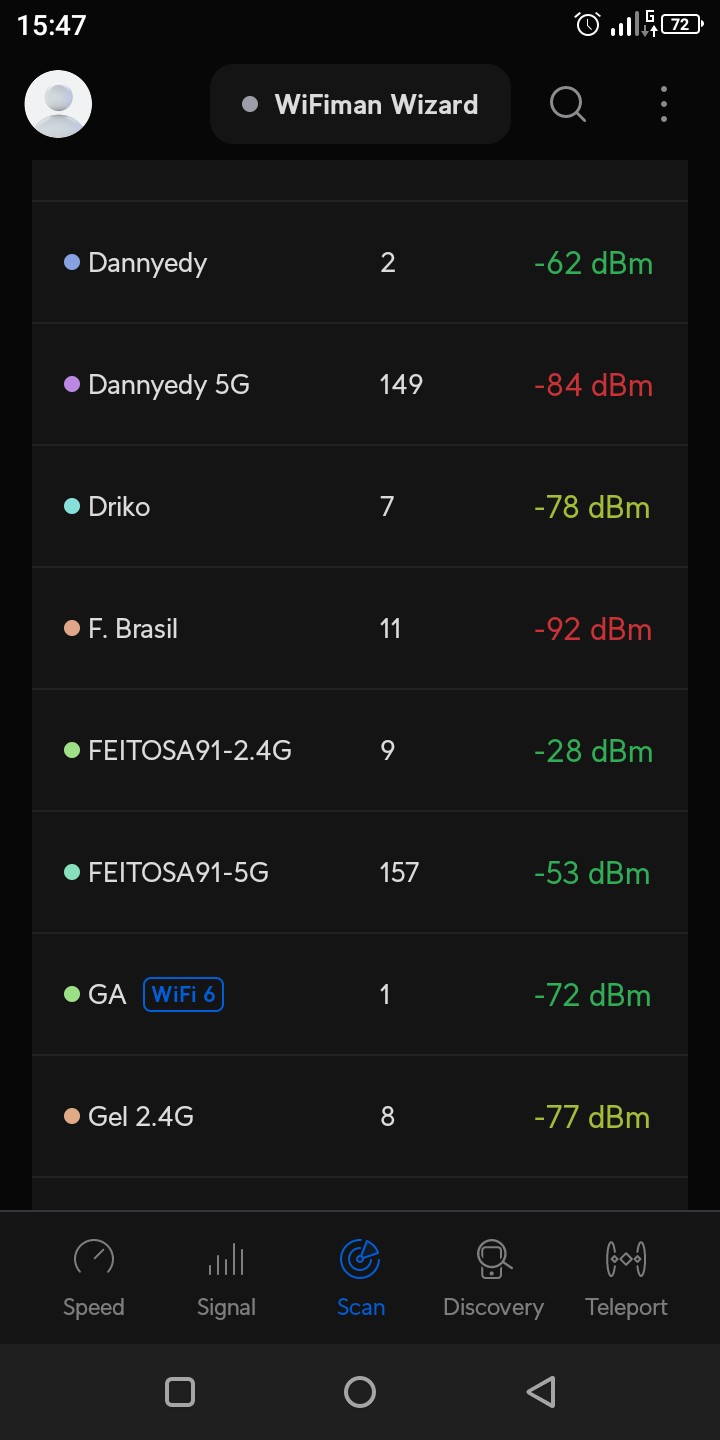The height and width of the screenshot is (1440, 720).
Task: Select the Dannyedy 5G network
Action: pos(360,385)
